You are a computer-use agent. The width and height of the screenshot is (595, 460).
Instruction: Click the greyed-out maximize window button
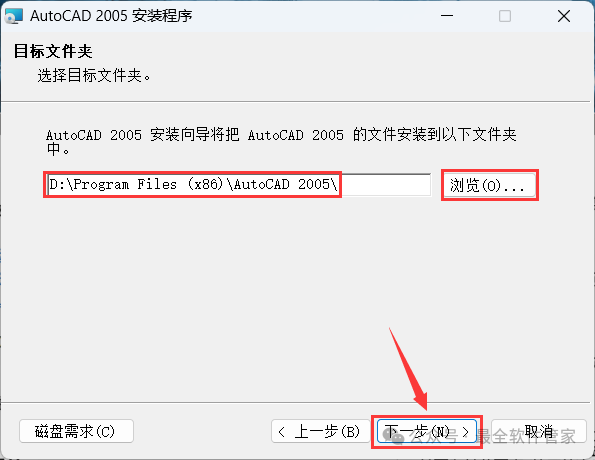505,16
